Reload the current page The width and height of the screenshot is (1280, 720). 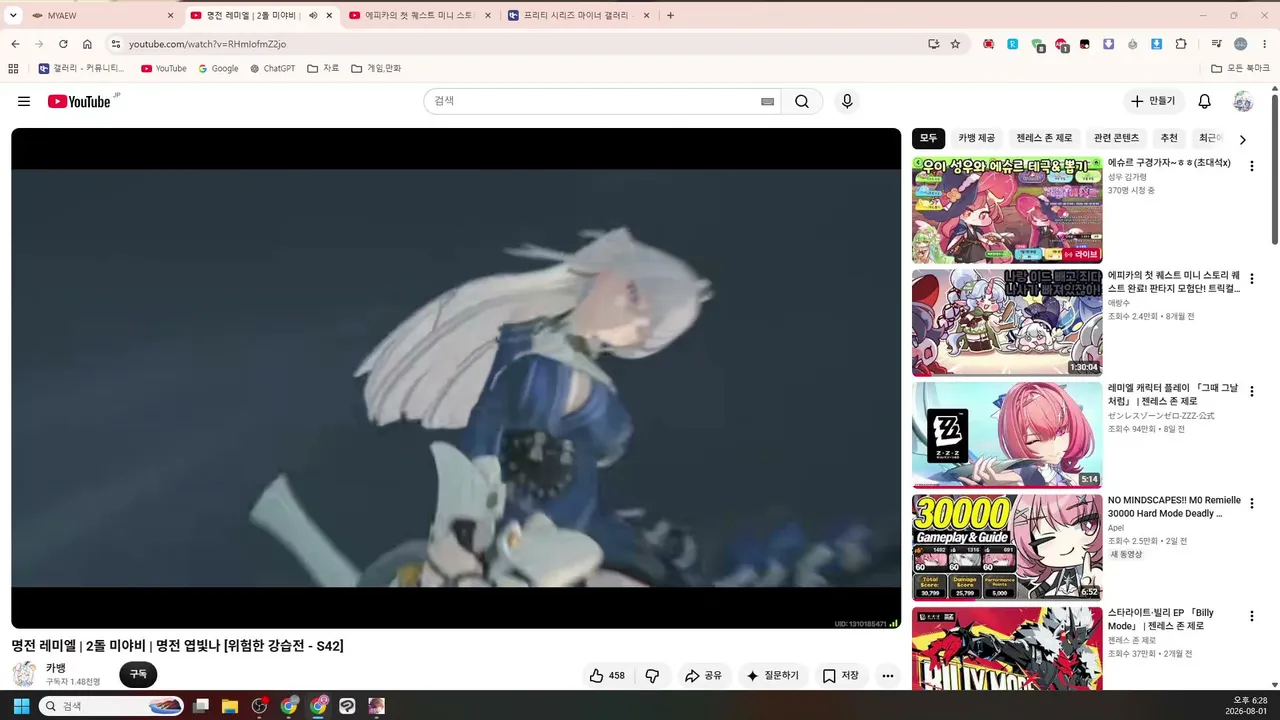[63, 44]
